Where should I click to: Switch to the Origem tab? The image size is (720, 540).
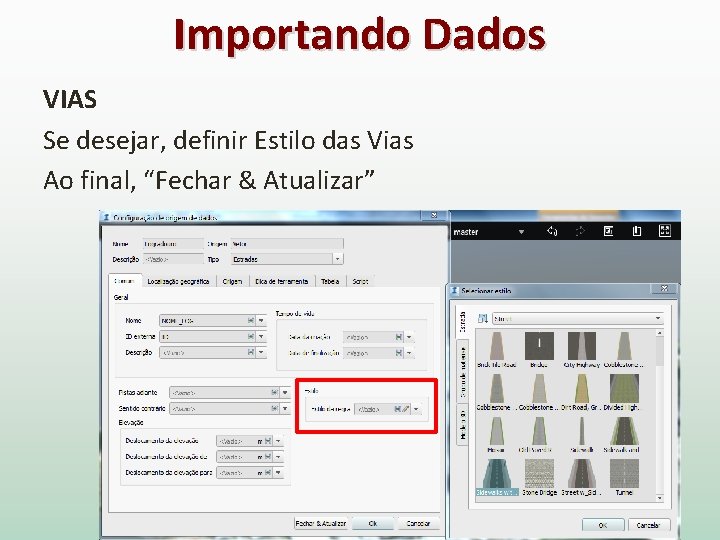232,281
